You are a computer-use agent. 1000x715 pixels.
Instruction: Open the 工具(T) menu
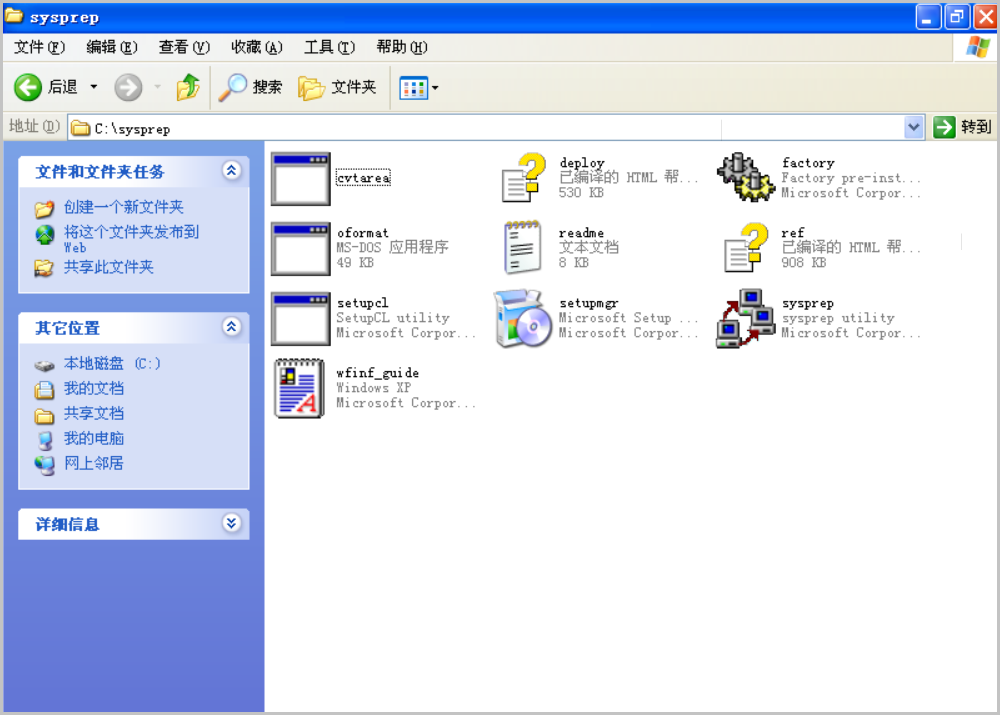coord(329,47)
